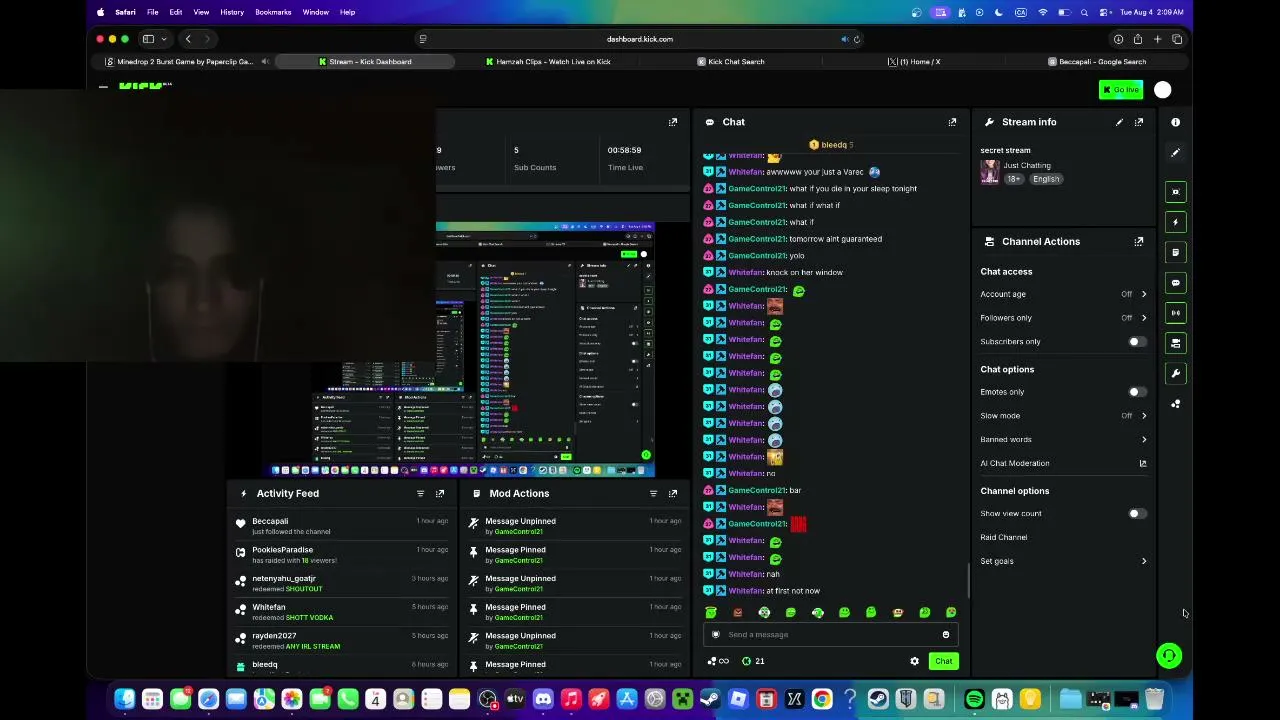Open the Activity Feed filter icon
The height and width of the screenshot is (720, 1280).
pos(420,493)
